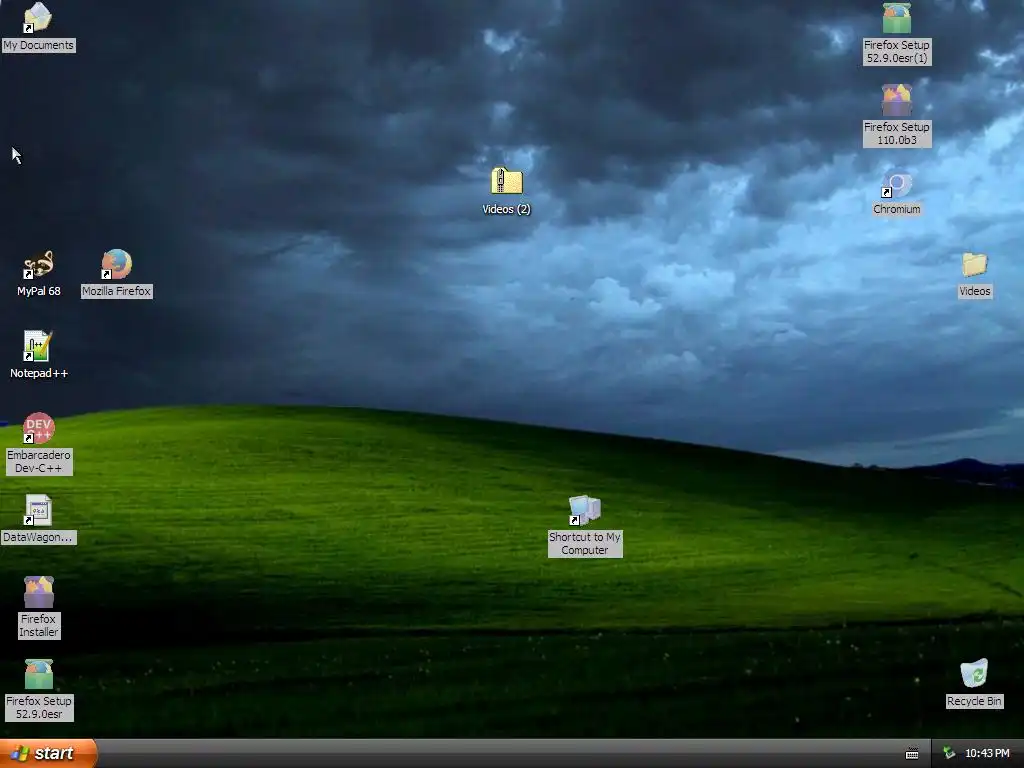Click the on-screen keyboard tray icon
Image resolution: width=1024 pixels, height=768 pixels.
click(x=912, y=754)
